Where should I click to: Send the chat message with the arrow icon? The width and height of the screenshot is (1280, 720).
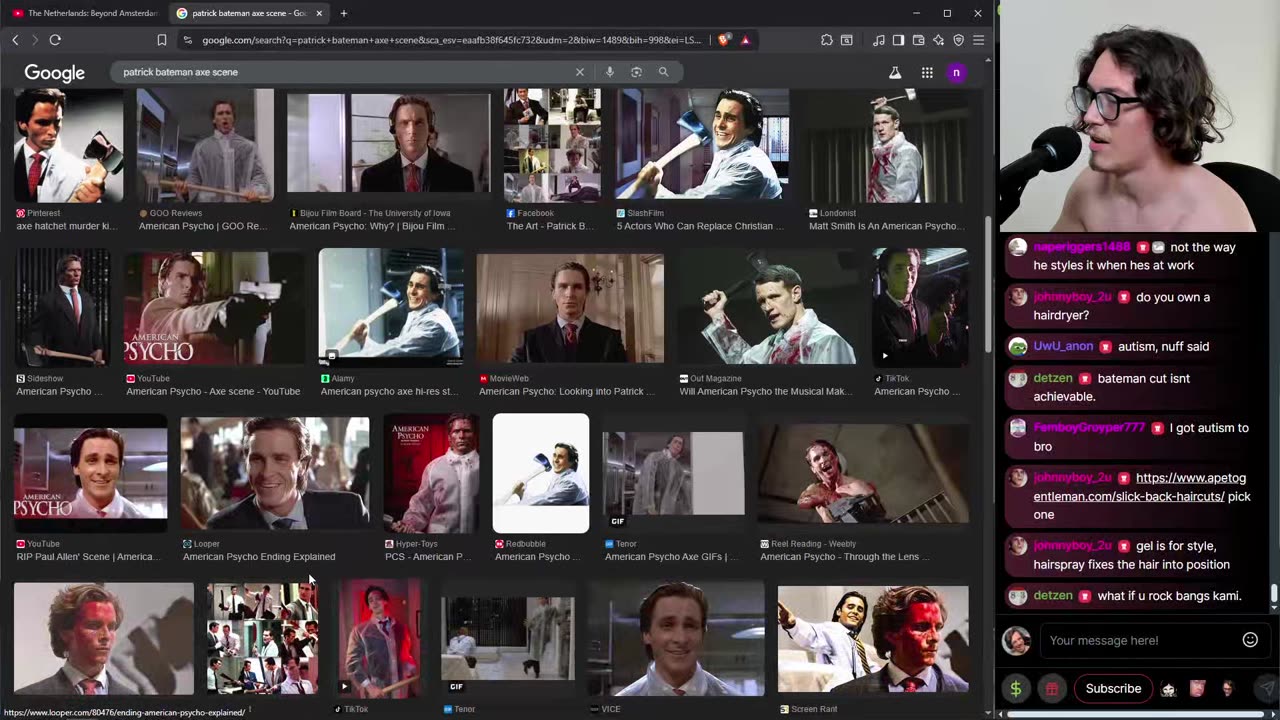pyautogui.click(x=1266, y=689)
